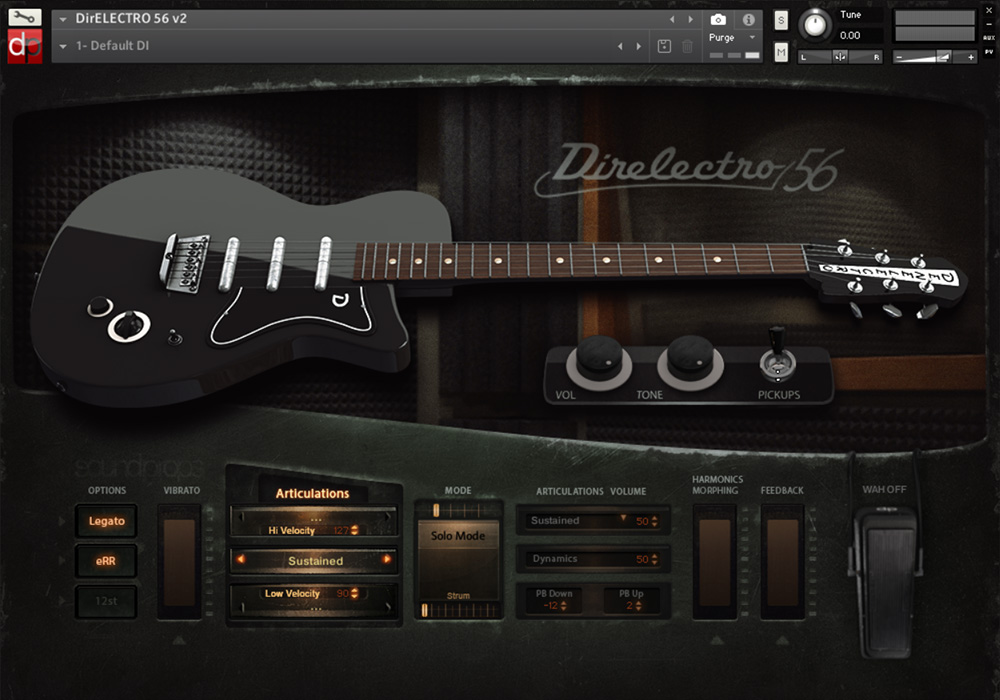The height and width of the screenshot is (700, 1000).
Task: Expand arrow beside 12st option
Action: pos(62,601)
